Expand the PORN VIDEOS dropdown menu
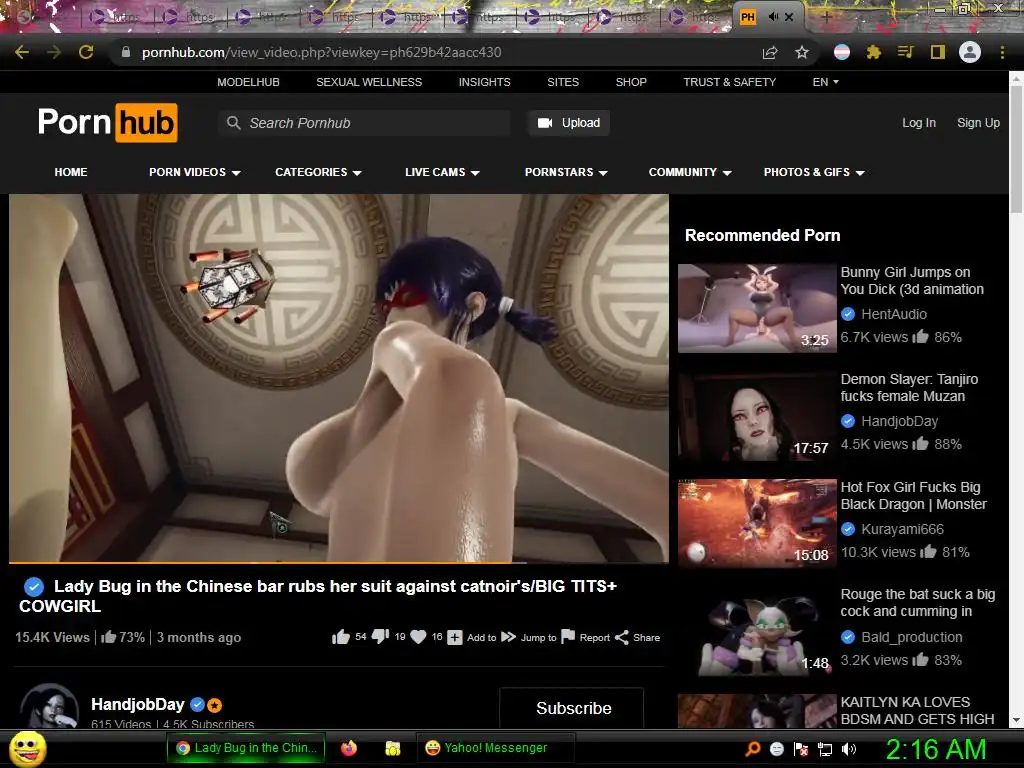The height and width of the screenshot is (768, 1024). (x=195, y=172)
